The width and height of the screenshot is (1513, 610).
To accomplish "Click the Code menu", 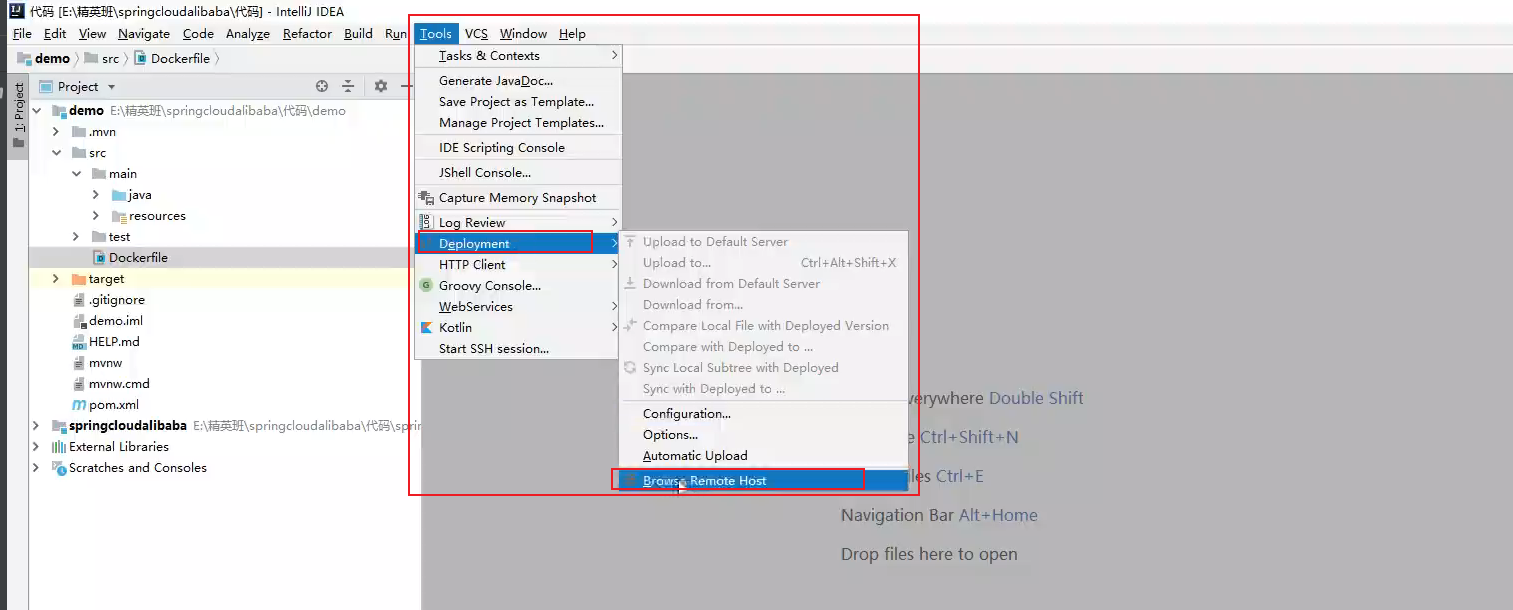I will pos(198,34).
